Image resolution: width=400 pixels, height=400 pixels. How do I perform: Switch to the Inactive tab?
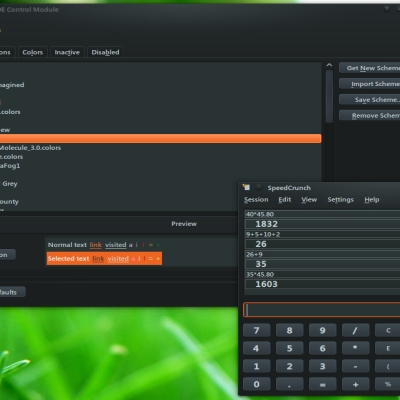67,52
